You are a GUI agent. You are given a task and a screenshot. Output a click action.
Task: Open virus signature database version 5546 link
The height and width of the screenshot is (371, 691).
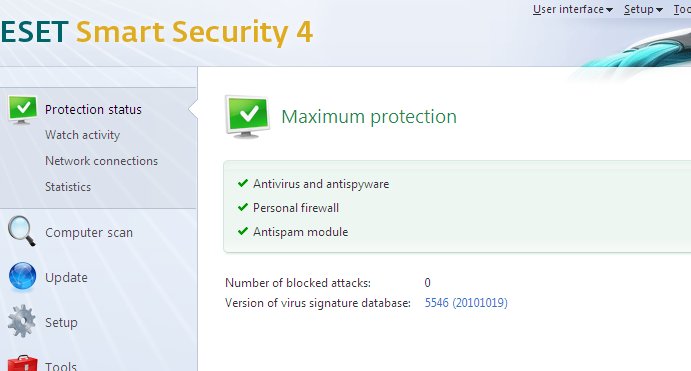[x=466, y=303]
